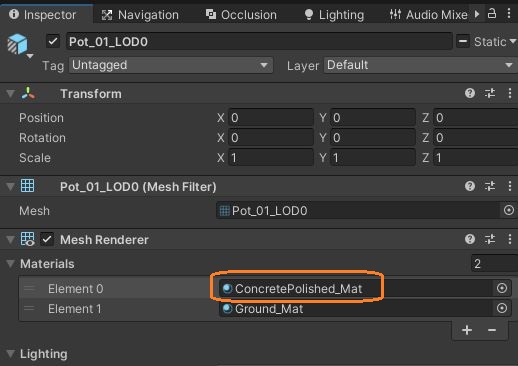The height and width of the screenshot is (366, 518).
Task: Open Transform help reference
Action: tap(470, 93)
